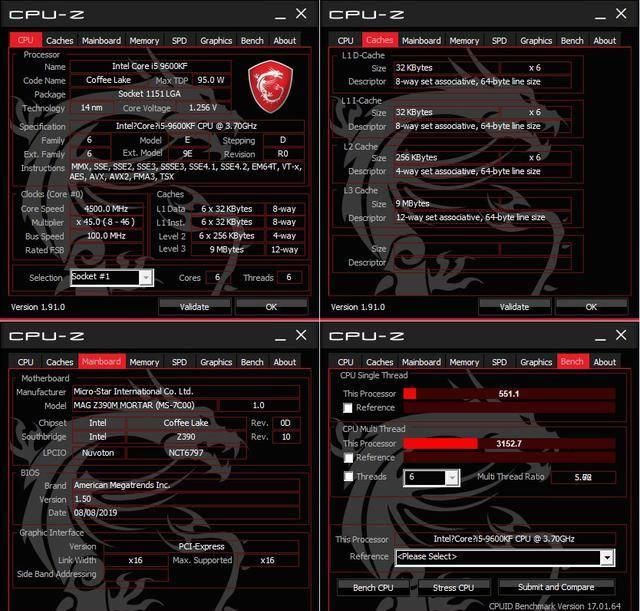
Task: Click motherboard model MAG Z390M MORTAR
Action: [145, 405]
